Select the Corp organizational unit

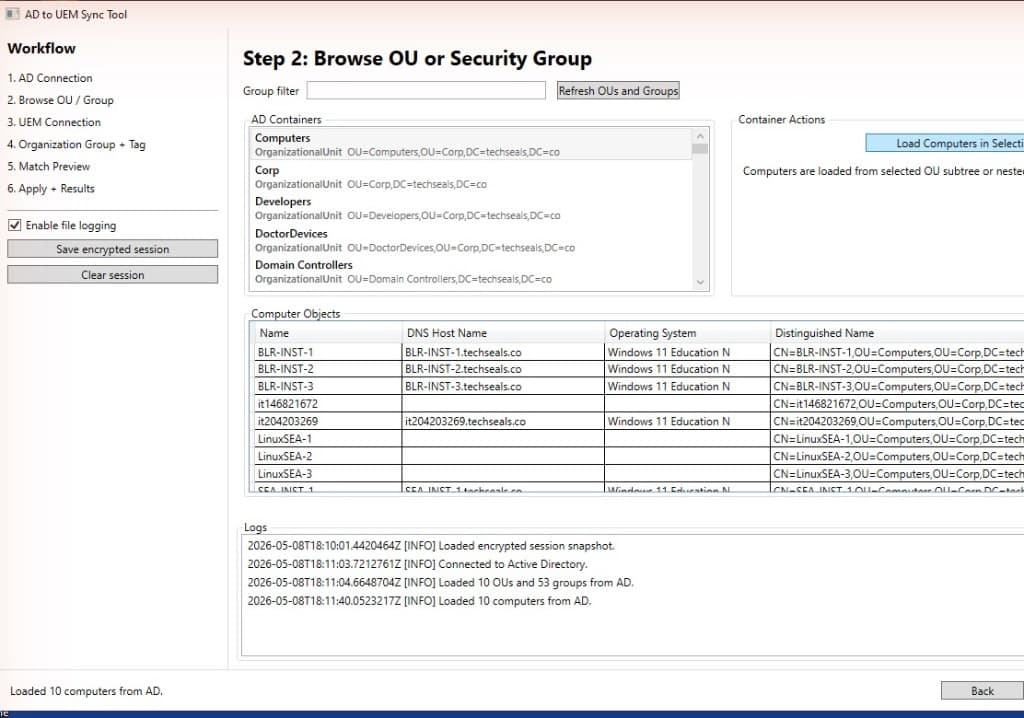click(x=470, y=176)
